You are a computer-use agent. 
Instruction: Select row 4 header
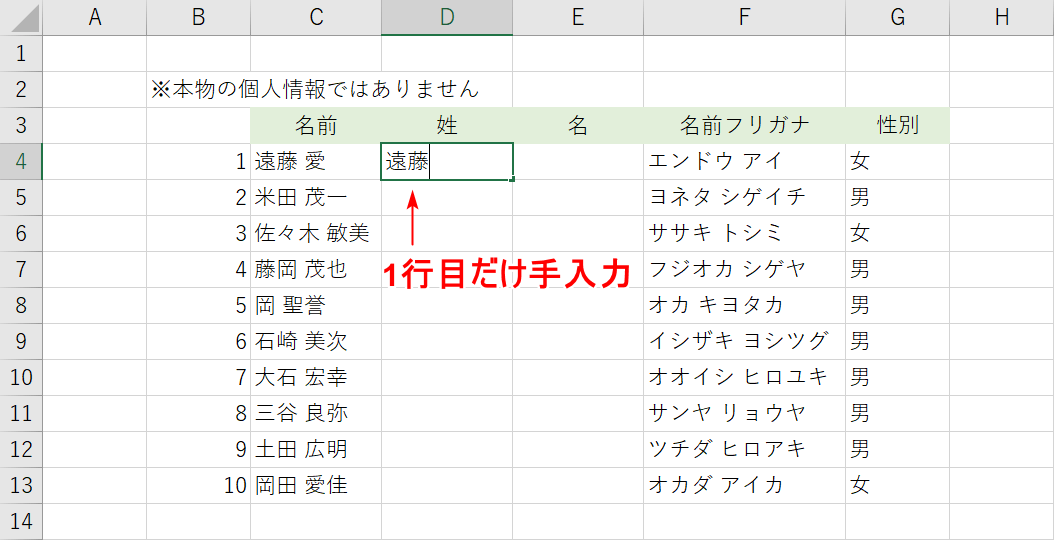pos(21,161)
